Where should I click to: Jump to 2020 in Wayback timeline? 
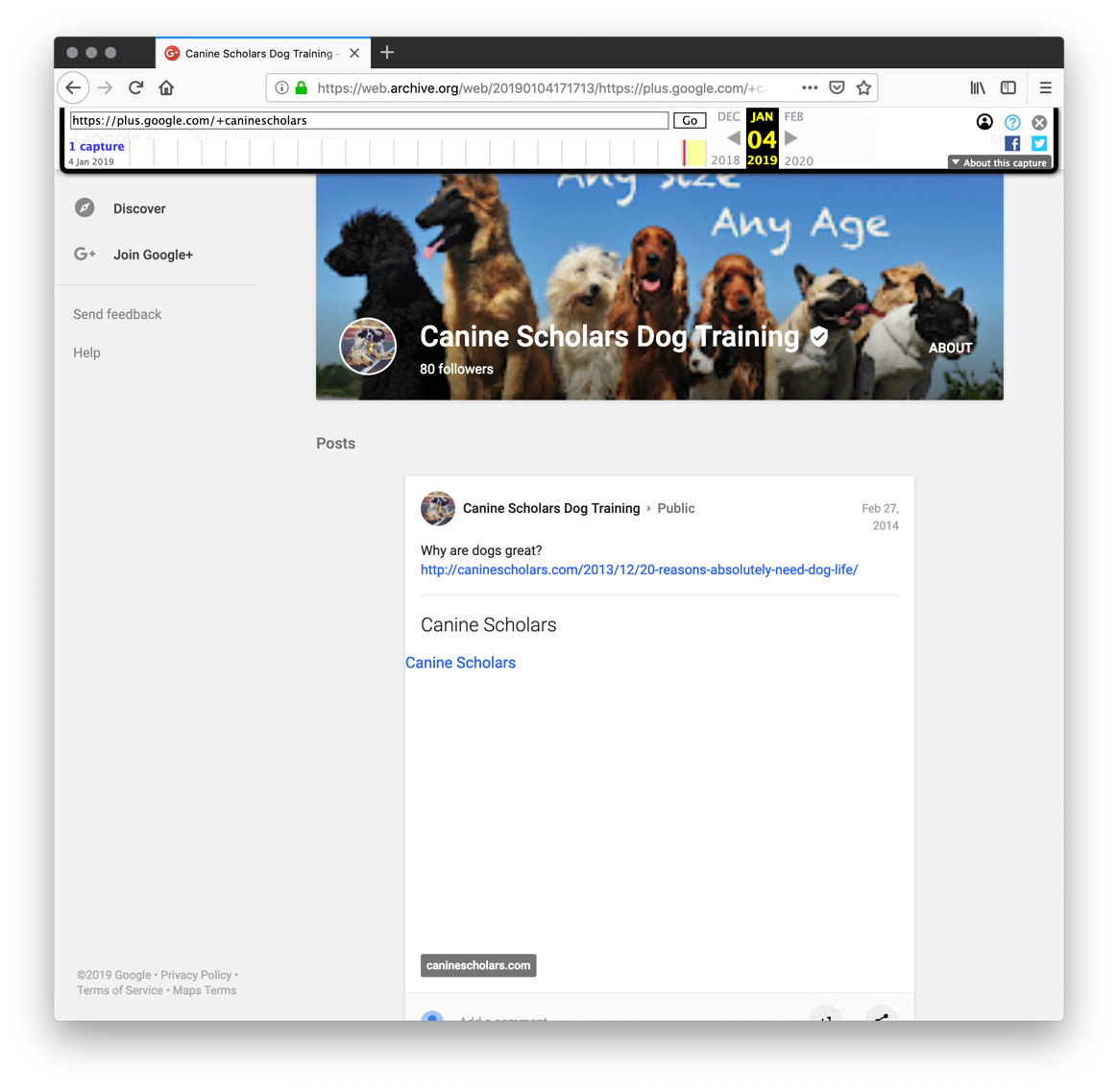coord(798,161)
